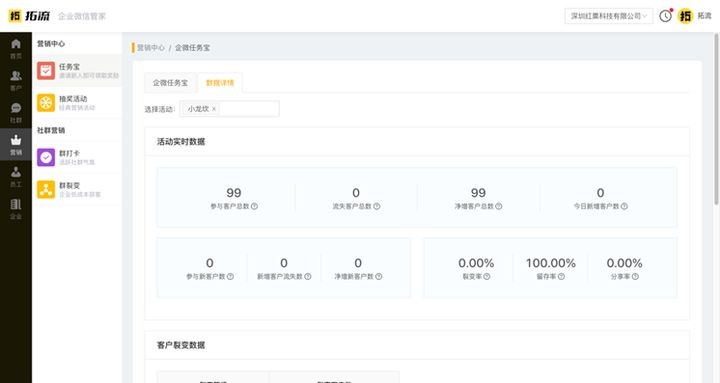Select the 营销 marketing basket nav icon
720x383 pixels.
pyautogui.click(x=16, y=140)
